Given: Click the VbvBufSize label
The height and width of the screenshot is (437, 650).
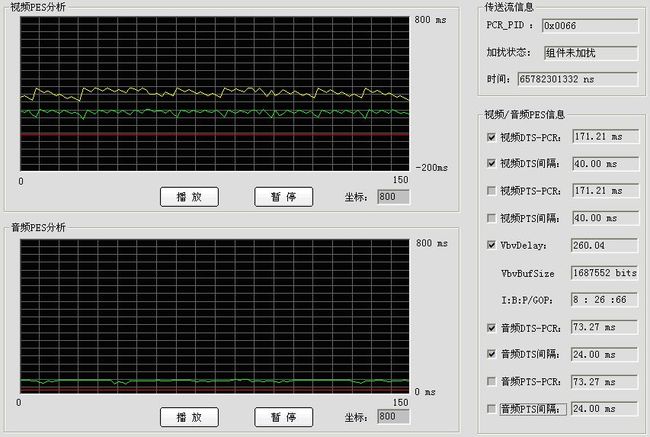Looking at the screenshot, I should [x=528, y=274].
